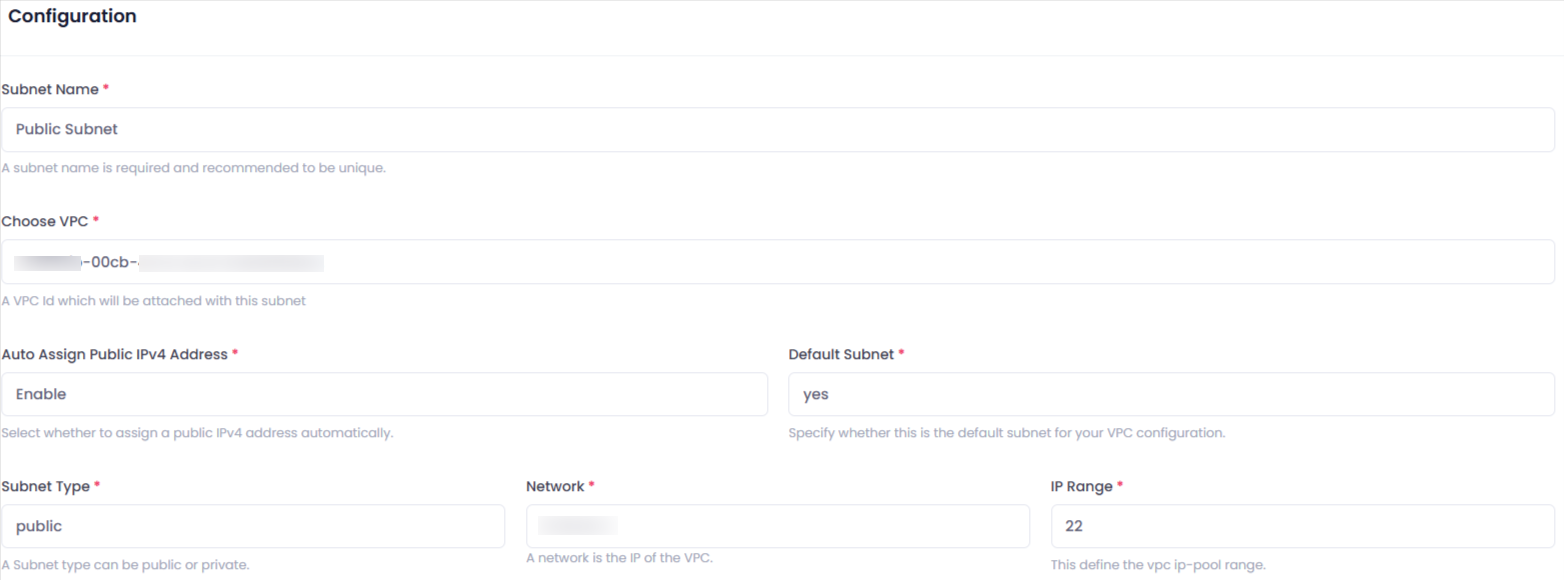The height and width of the screenshot is (580, 1564).
Task: Click the hint about the attached VPC Id
Action: pos(153,300)
